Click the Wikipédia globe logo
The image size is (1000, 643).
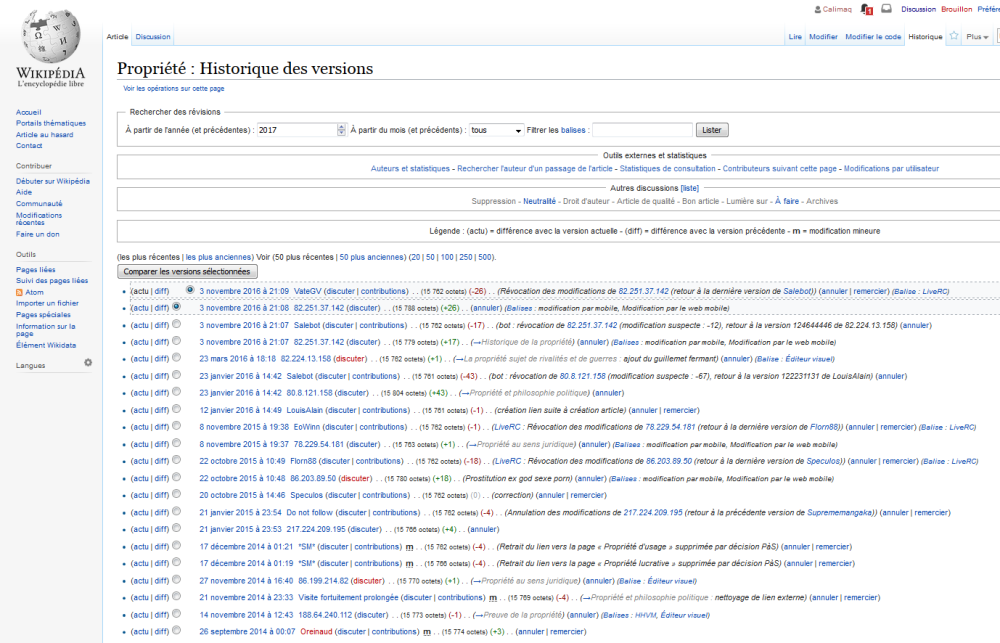[x=51, y=36]
